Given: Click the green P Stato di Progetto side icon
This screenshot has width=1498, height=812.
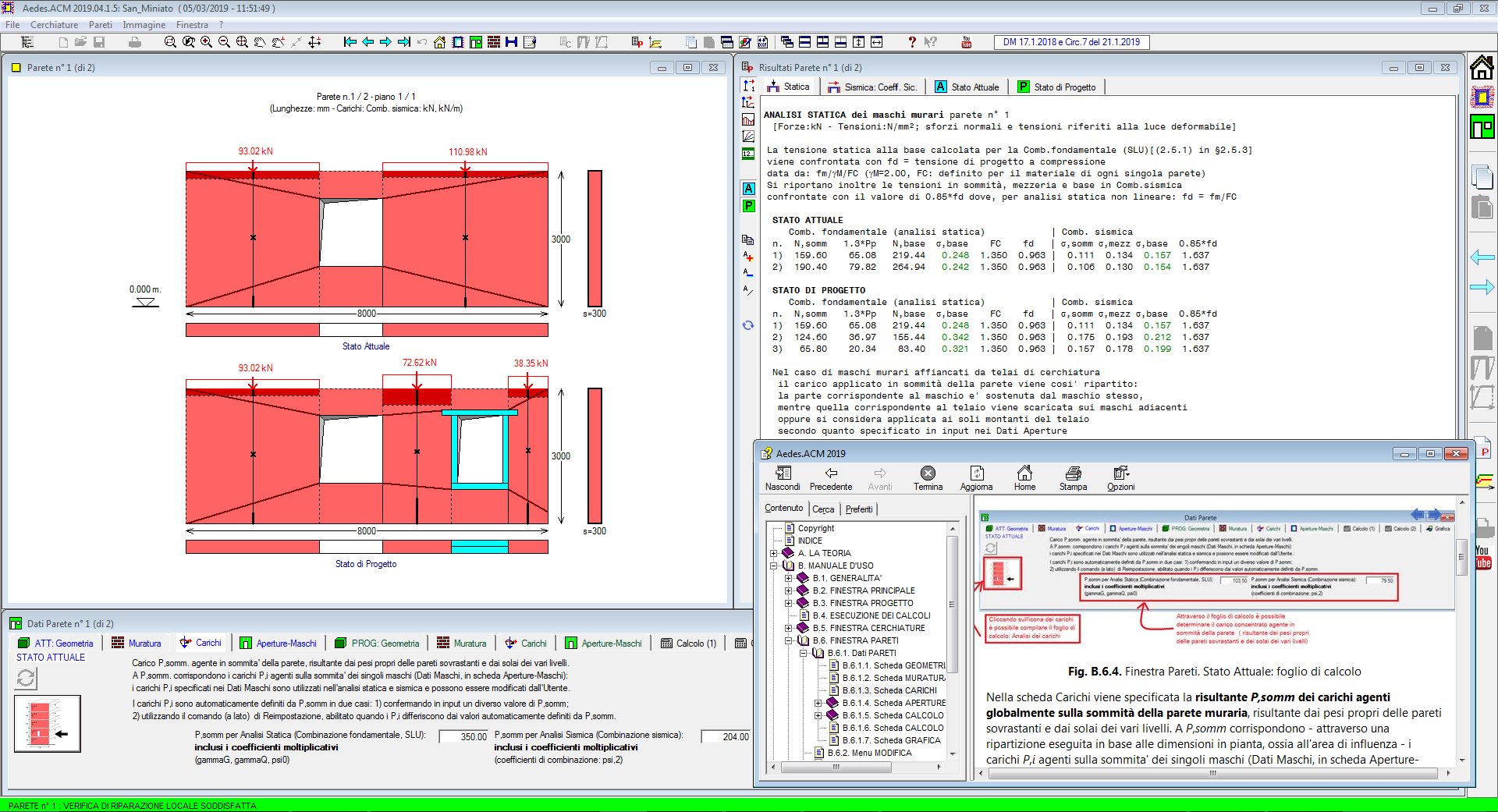Looking at the screenshot, I should point(748,206).
